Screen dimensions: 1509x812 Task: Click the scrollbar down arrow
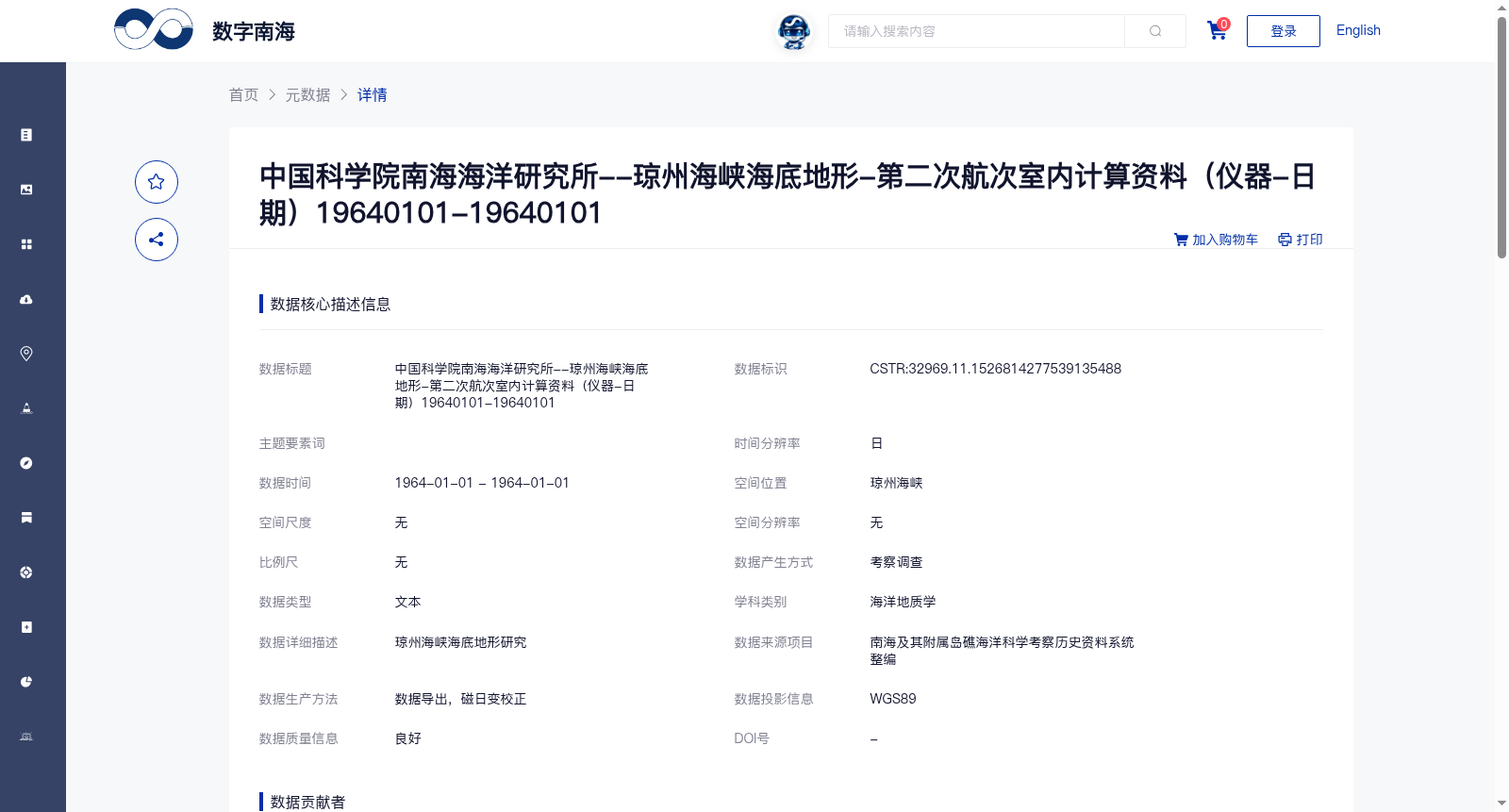point(1501,804)
